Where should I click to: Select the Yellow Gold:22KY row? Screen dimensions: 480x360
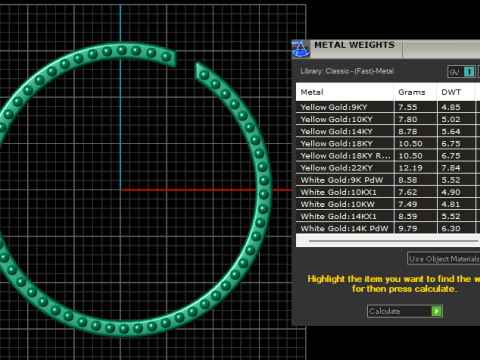click(x=388, y=168)
